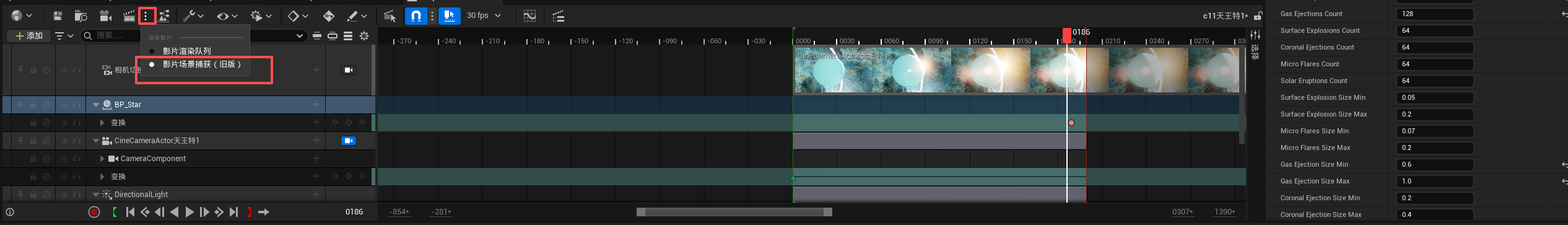
Task: Click the director's blueprint icon
Action: point(164,15)
